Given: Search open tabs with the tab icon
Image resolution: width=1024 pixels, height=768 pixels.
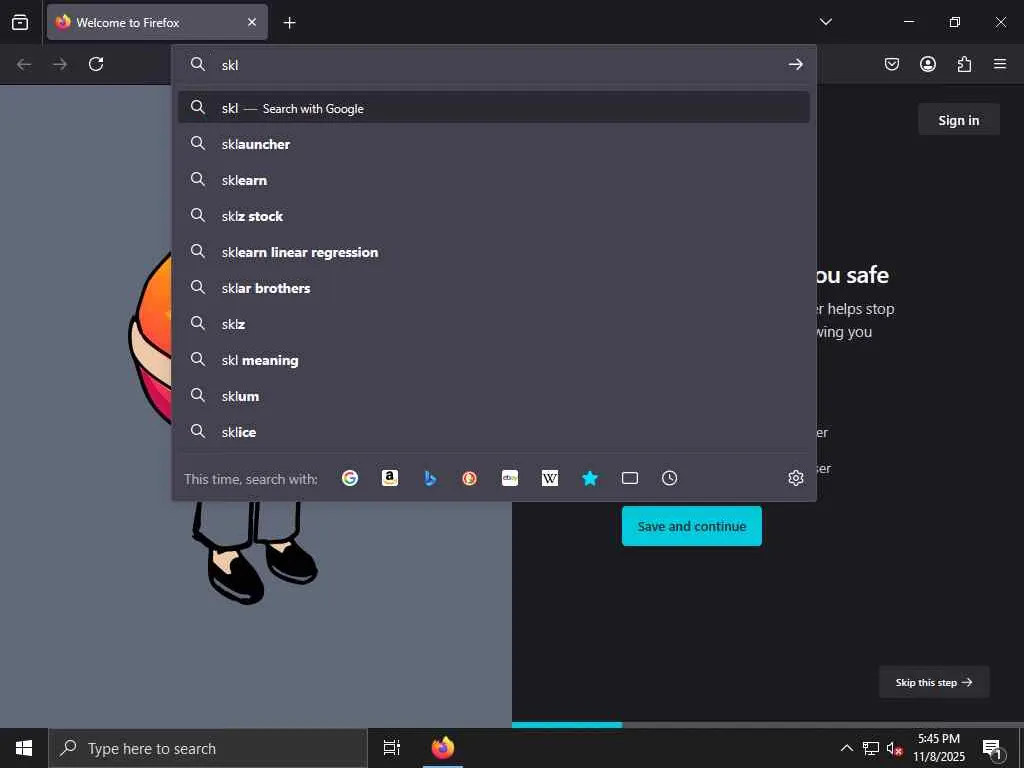Looking at the screenshot, I should (x=630, y=478).
